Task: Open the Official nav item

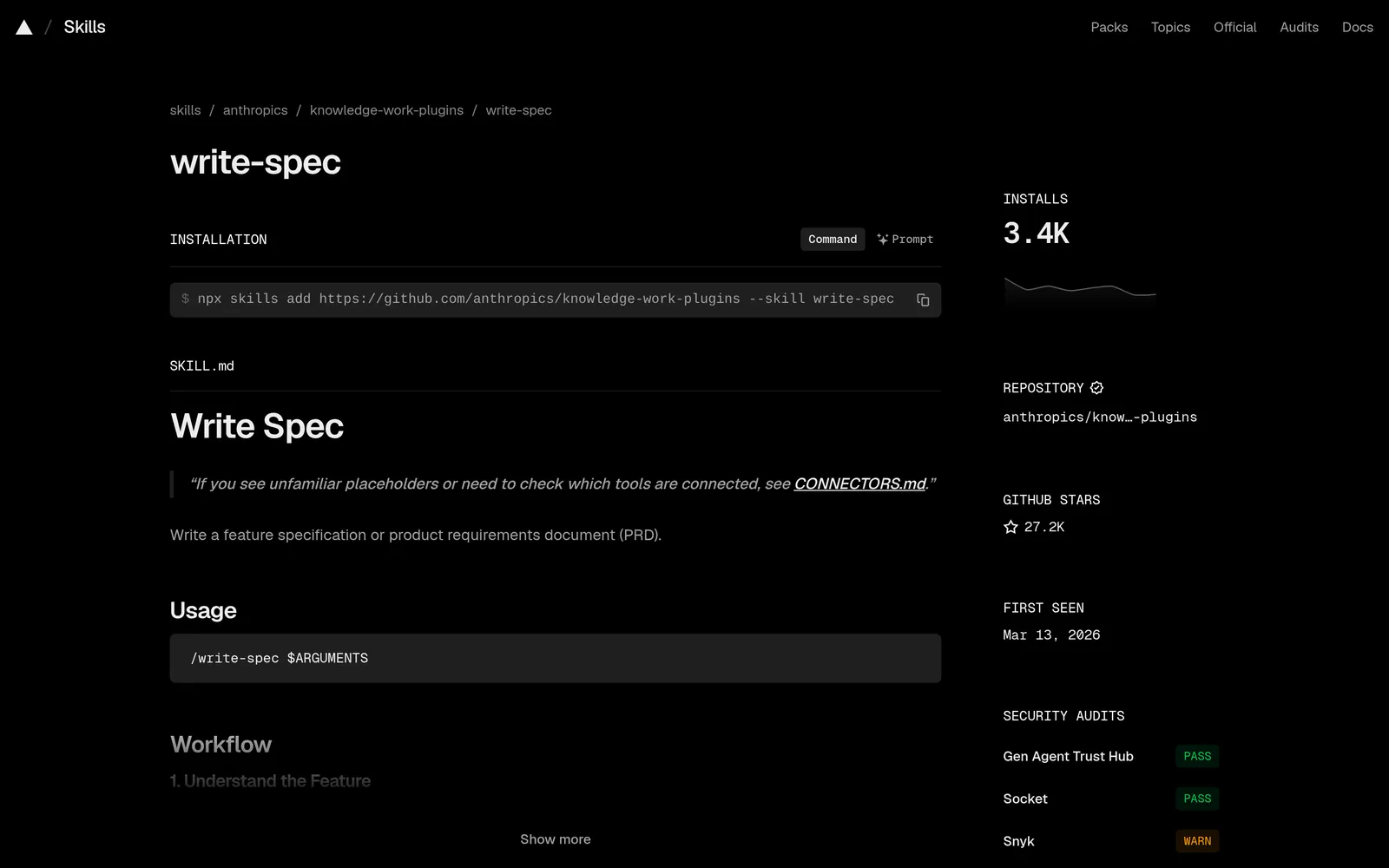Action: coord(1234,28)
